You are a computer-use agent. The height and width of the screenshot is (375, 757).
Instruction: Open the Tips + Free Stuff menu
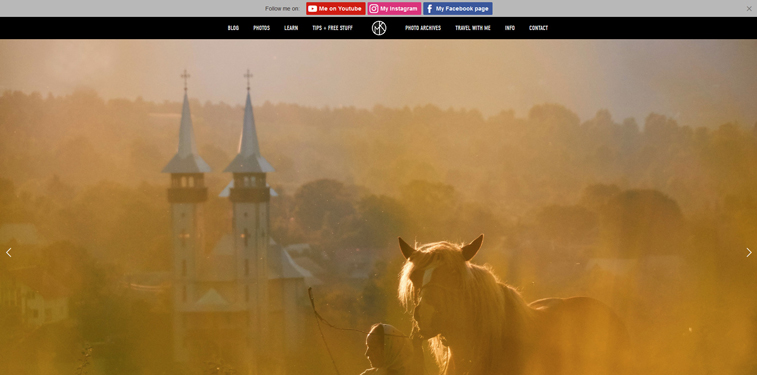[332, 28]
